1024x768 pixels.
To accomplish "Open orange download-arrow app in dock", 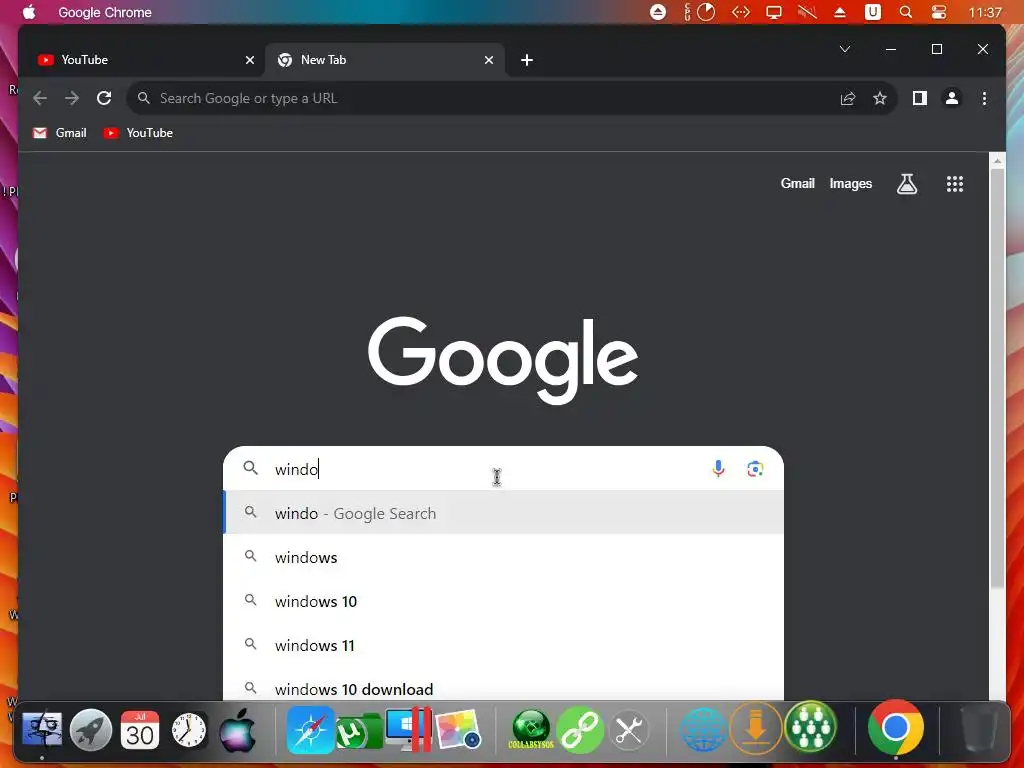I will (756, 728).
